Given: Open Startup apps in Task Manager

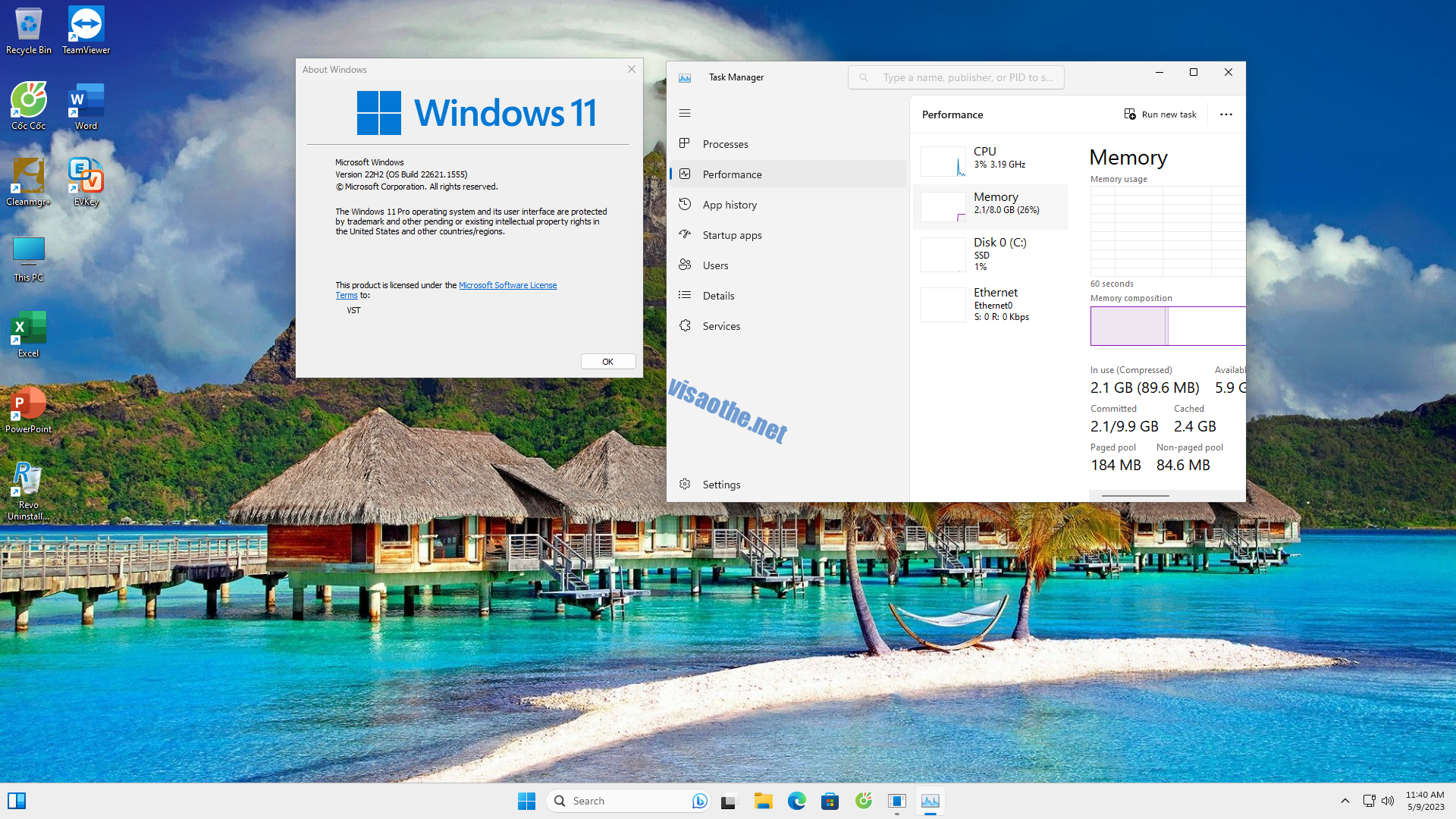Looking at the screenshot, I should pyautogui.click(x=788, y=235).
